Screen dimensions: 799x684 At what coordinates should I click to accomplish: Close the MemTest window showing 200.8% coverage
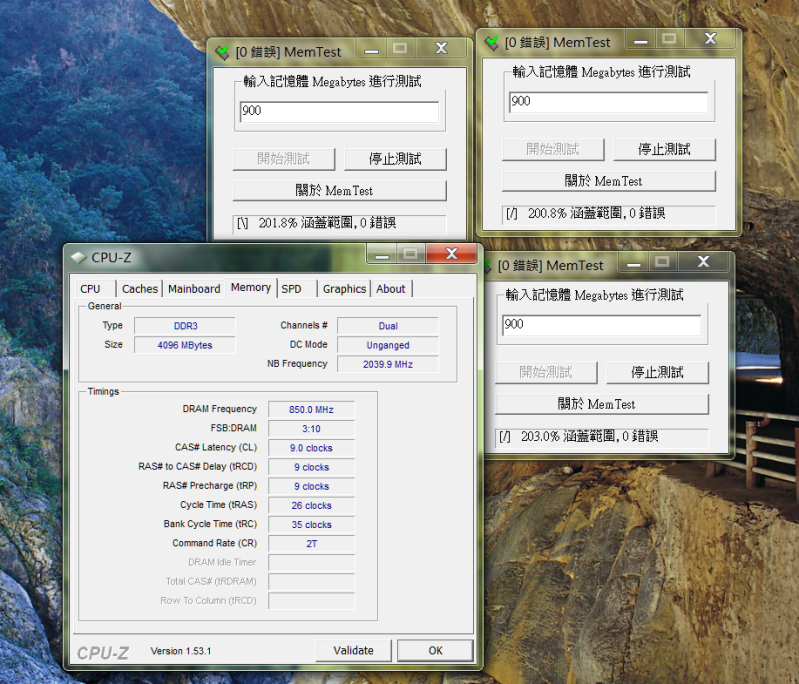click(x=711, y=39)
